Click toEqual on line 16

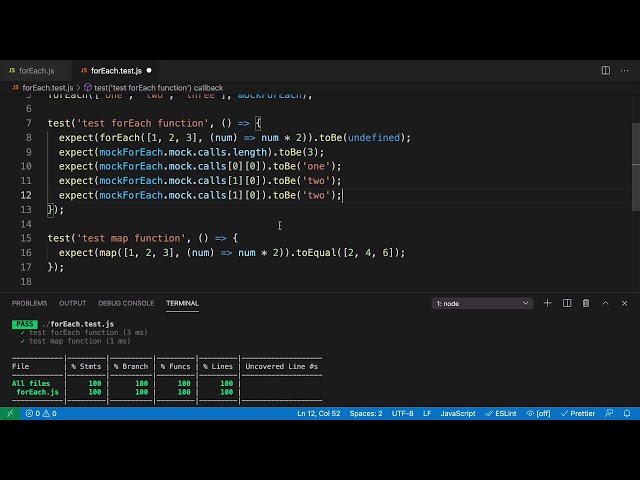pos(316,253)
